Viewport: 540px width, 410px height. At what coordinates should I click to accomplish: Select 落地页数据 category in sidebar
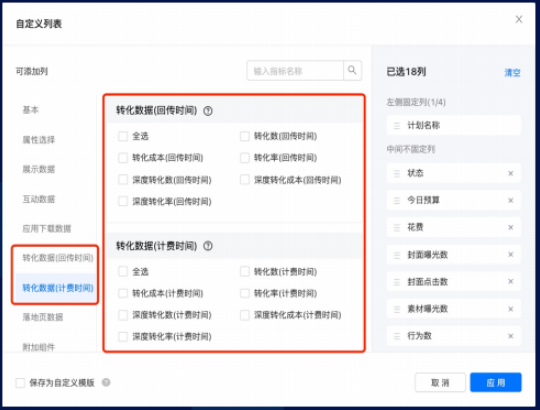point(43,317)
